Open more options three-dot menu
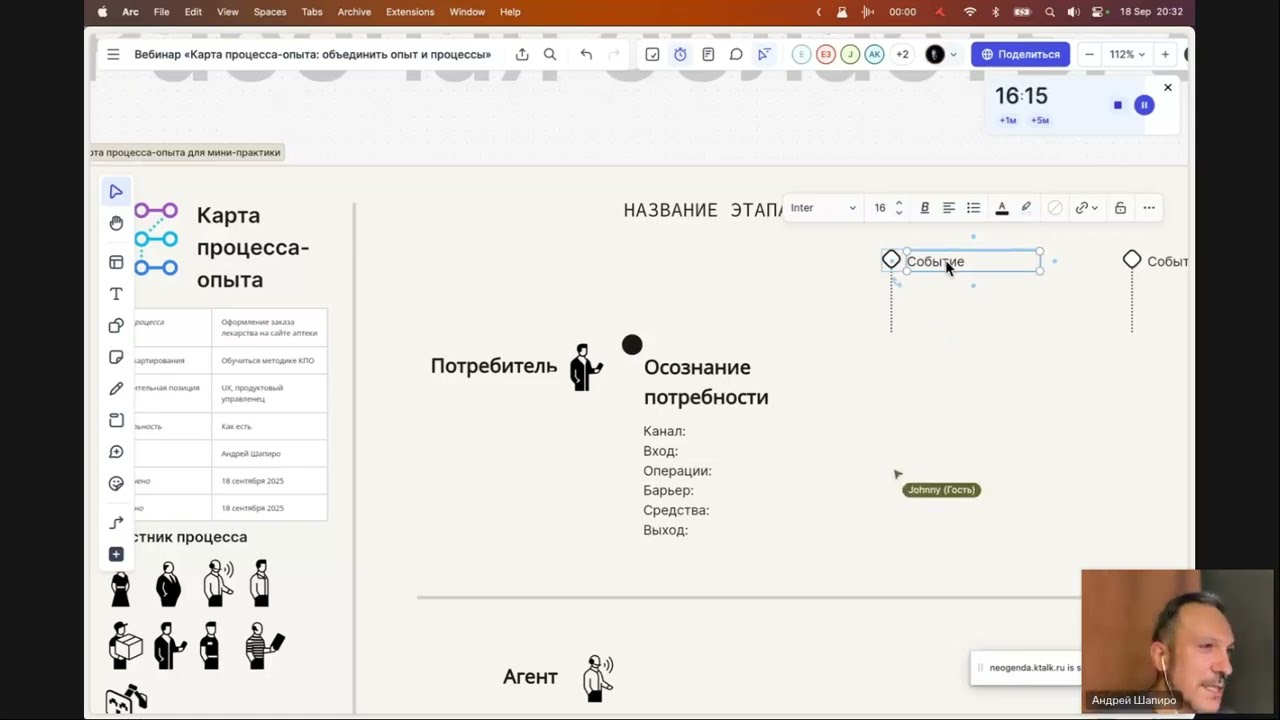 pos(1149,208)
